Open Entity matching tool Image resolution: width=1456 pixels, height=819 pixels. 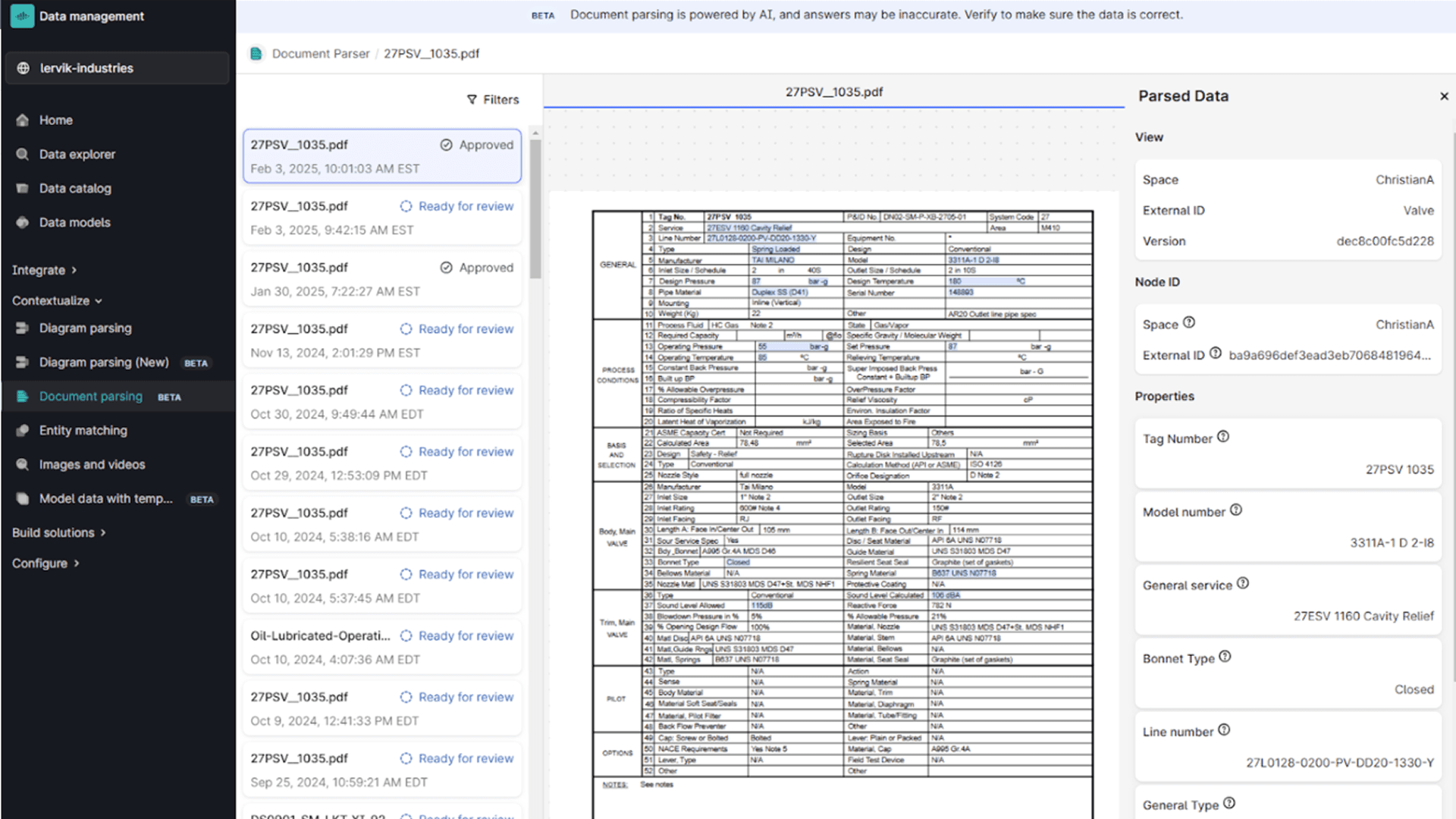pos(83,430)
